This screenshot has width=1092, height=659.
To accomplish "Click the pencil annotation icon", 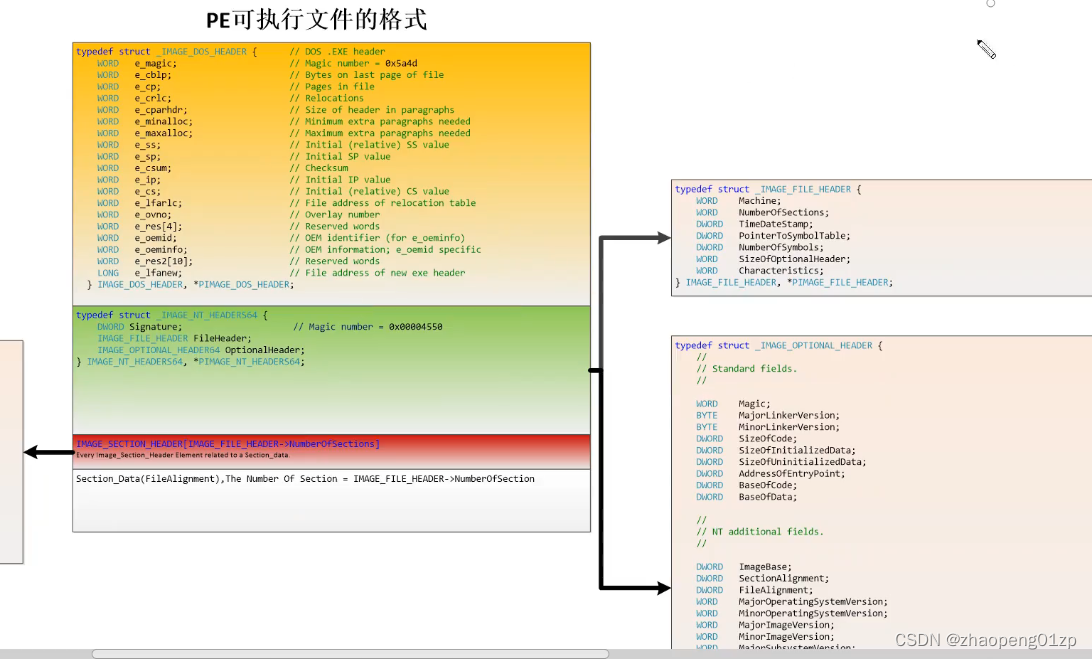I will point(986,49).
